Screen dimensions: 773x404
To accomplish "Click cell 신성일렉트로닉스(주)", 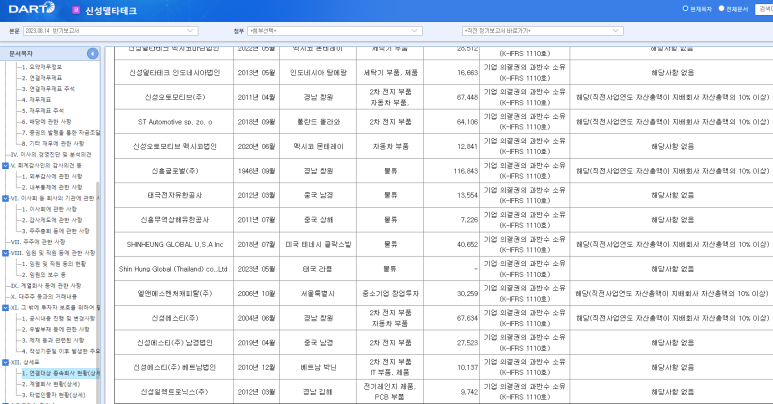I will click(175, 392).
